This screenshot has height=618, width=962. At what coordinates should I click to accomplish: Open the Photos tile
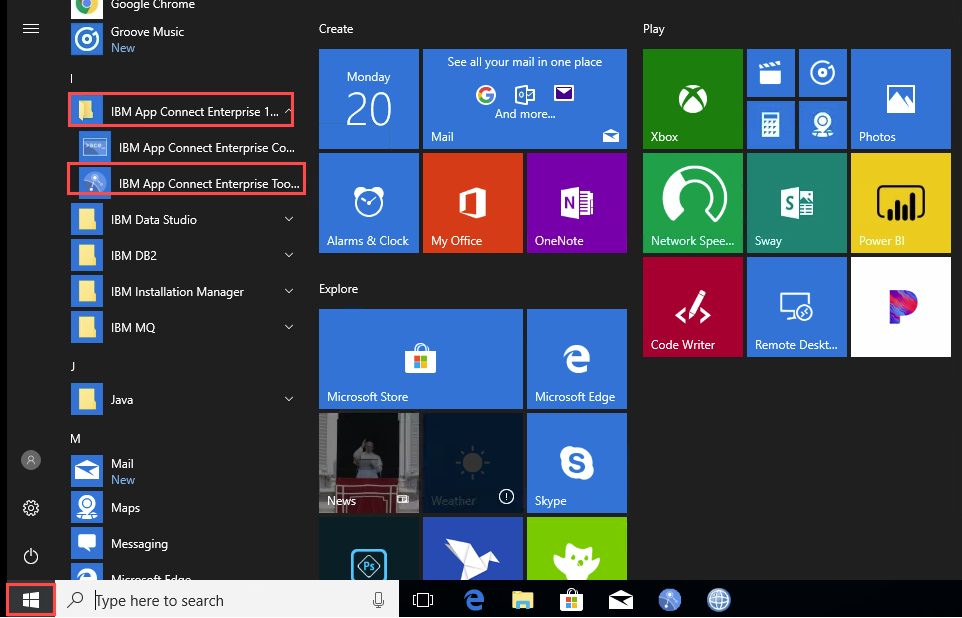901,99
